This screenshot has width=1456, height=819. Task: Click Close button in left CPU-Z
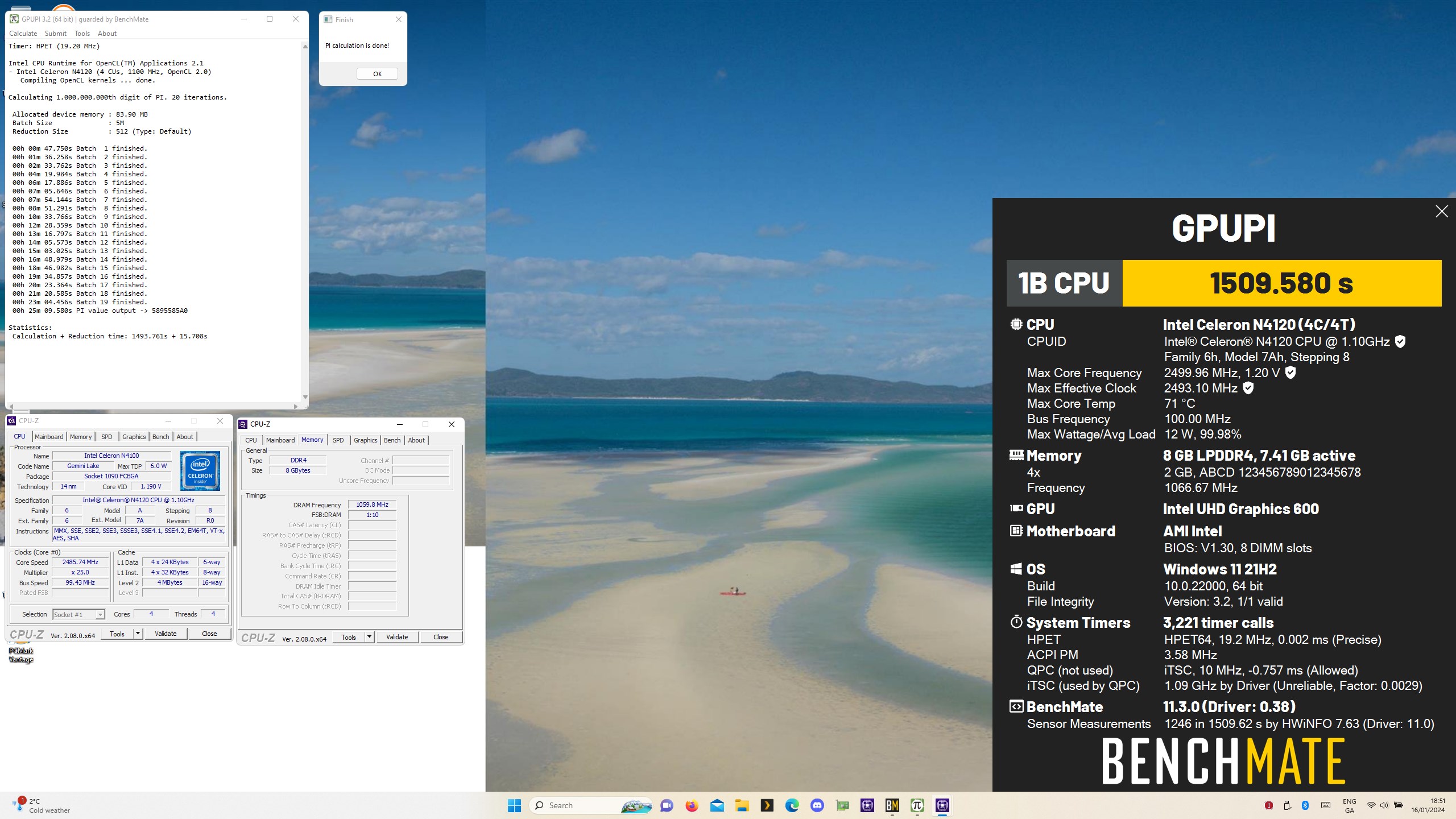209,634
